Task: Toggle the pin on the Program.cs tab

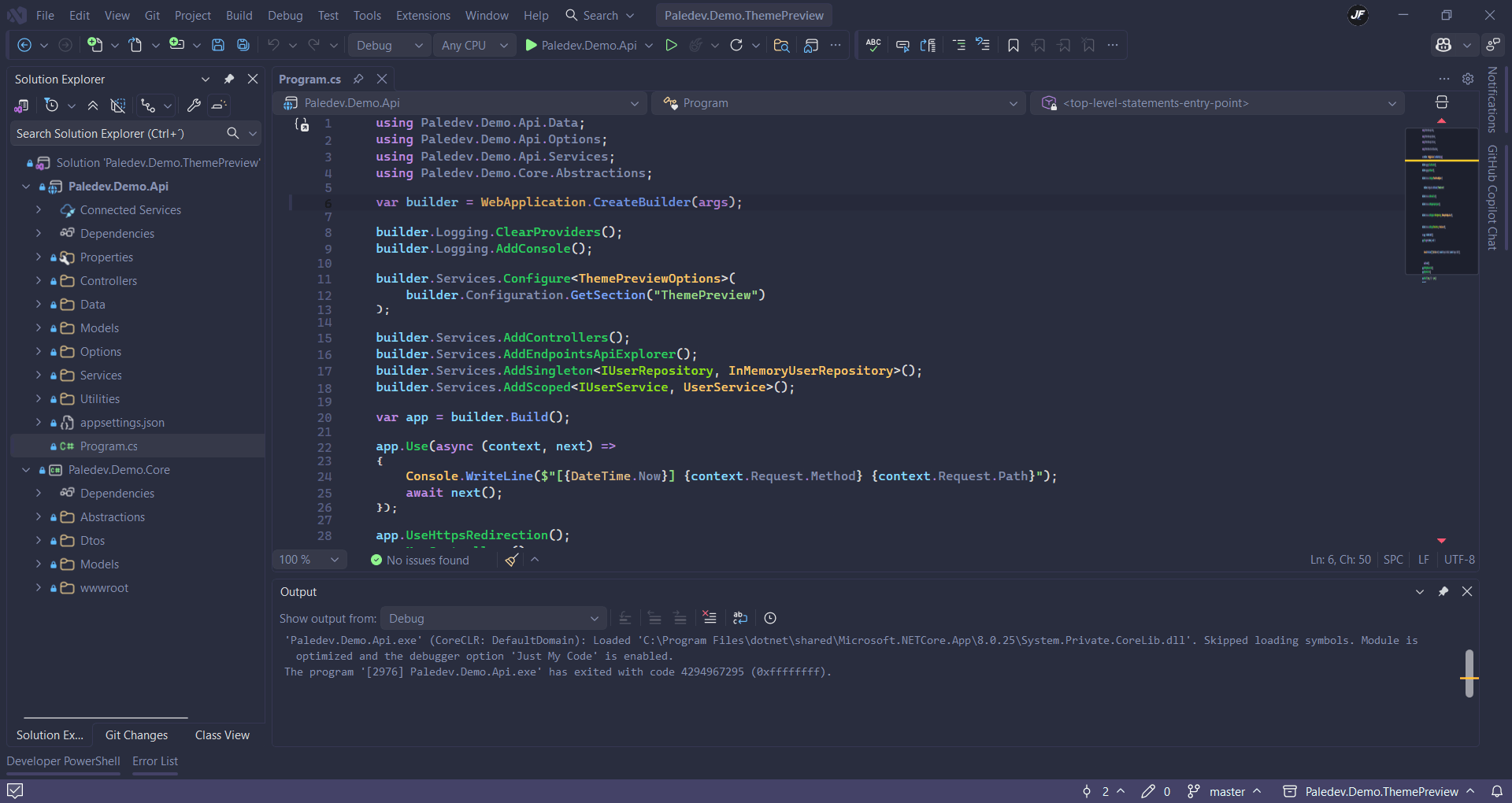Action: 358,79
